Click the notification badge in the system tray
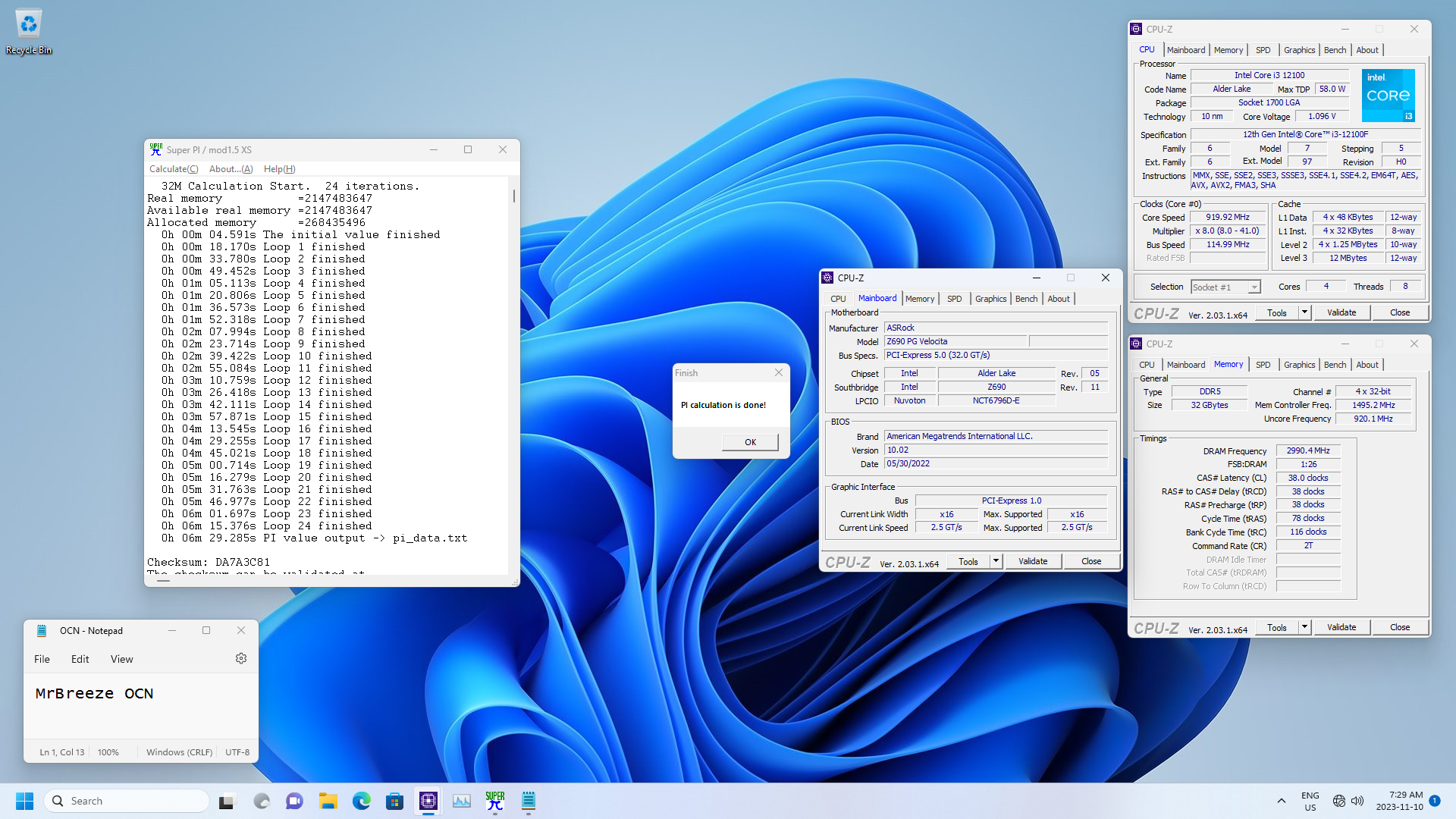Screen dimensions: 1456x819 click(x=1435, y=801)
